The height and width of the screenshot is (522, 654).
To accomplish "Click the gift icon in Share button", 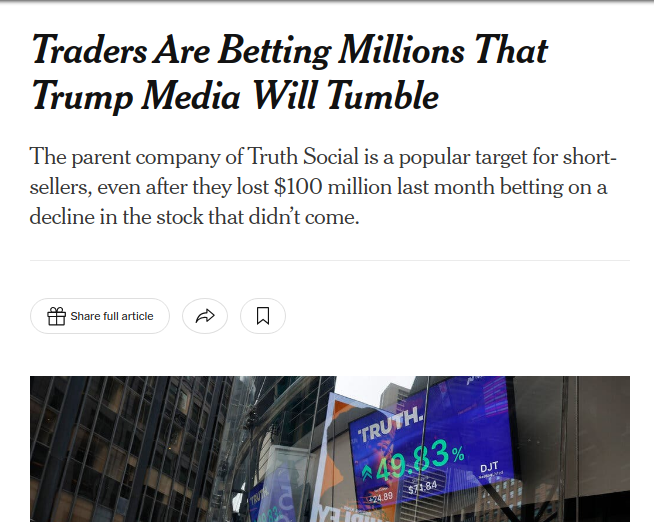I will 56,316.
